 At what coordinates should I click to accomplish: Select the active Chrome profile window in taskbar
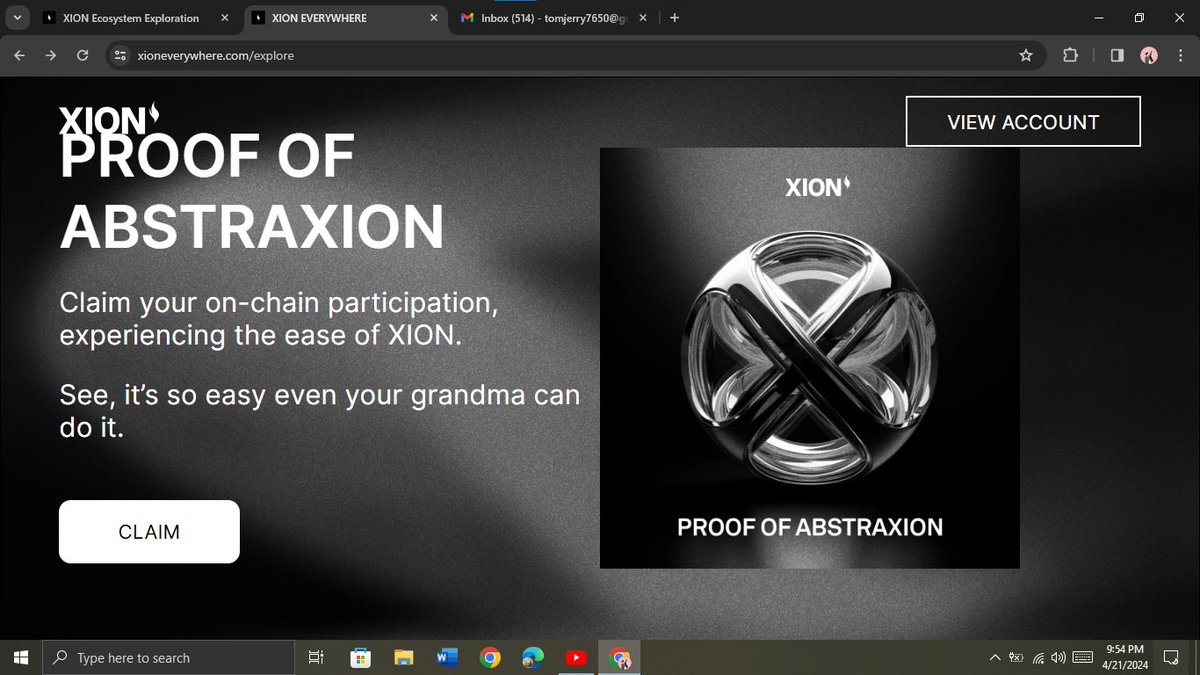pos(620,657)
